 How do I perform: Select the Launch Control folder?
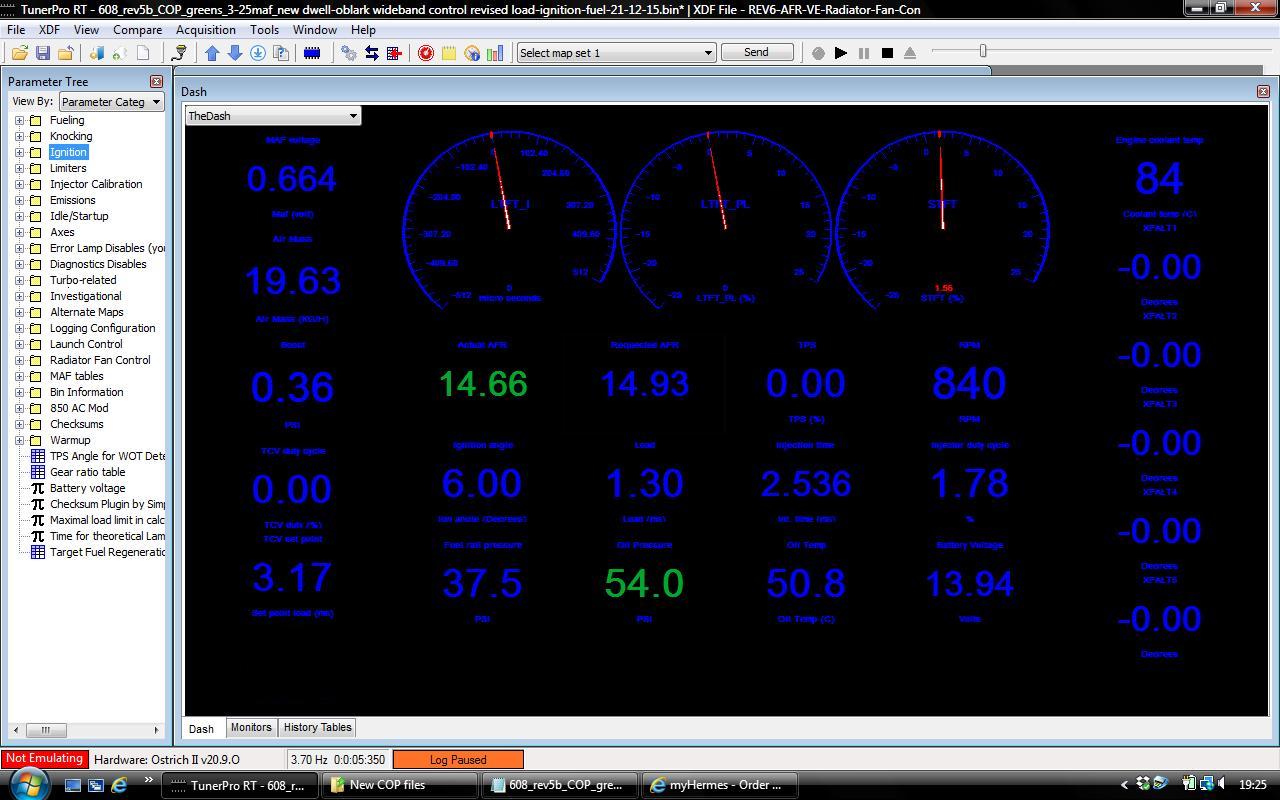click(x=86, y=344)
